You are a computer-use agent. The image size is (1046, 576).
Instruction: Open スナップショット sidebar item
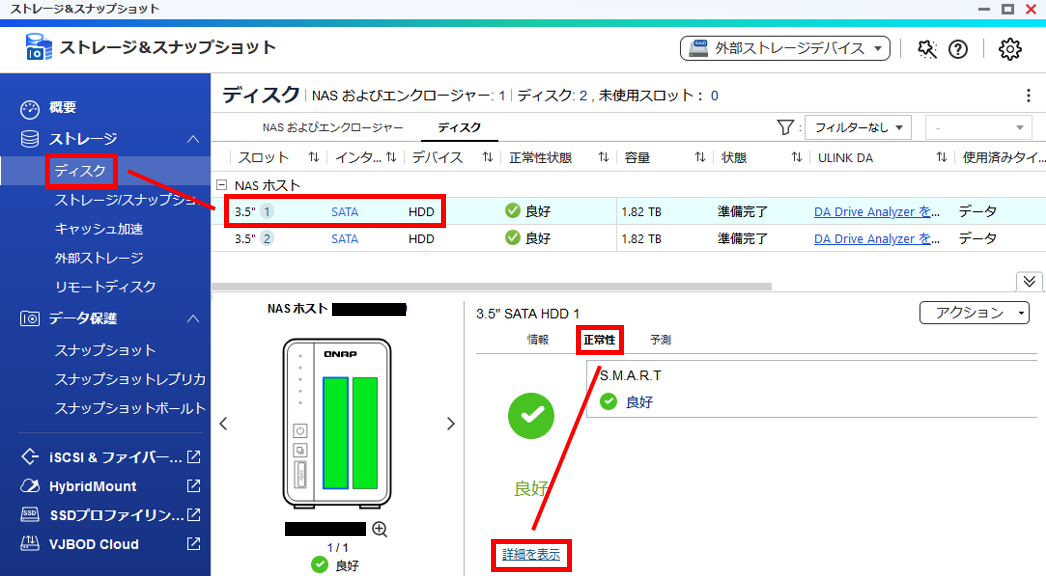click(x=105, y=350)
